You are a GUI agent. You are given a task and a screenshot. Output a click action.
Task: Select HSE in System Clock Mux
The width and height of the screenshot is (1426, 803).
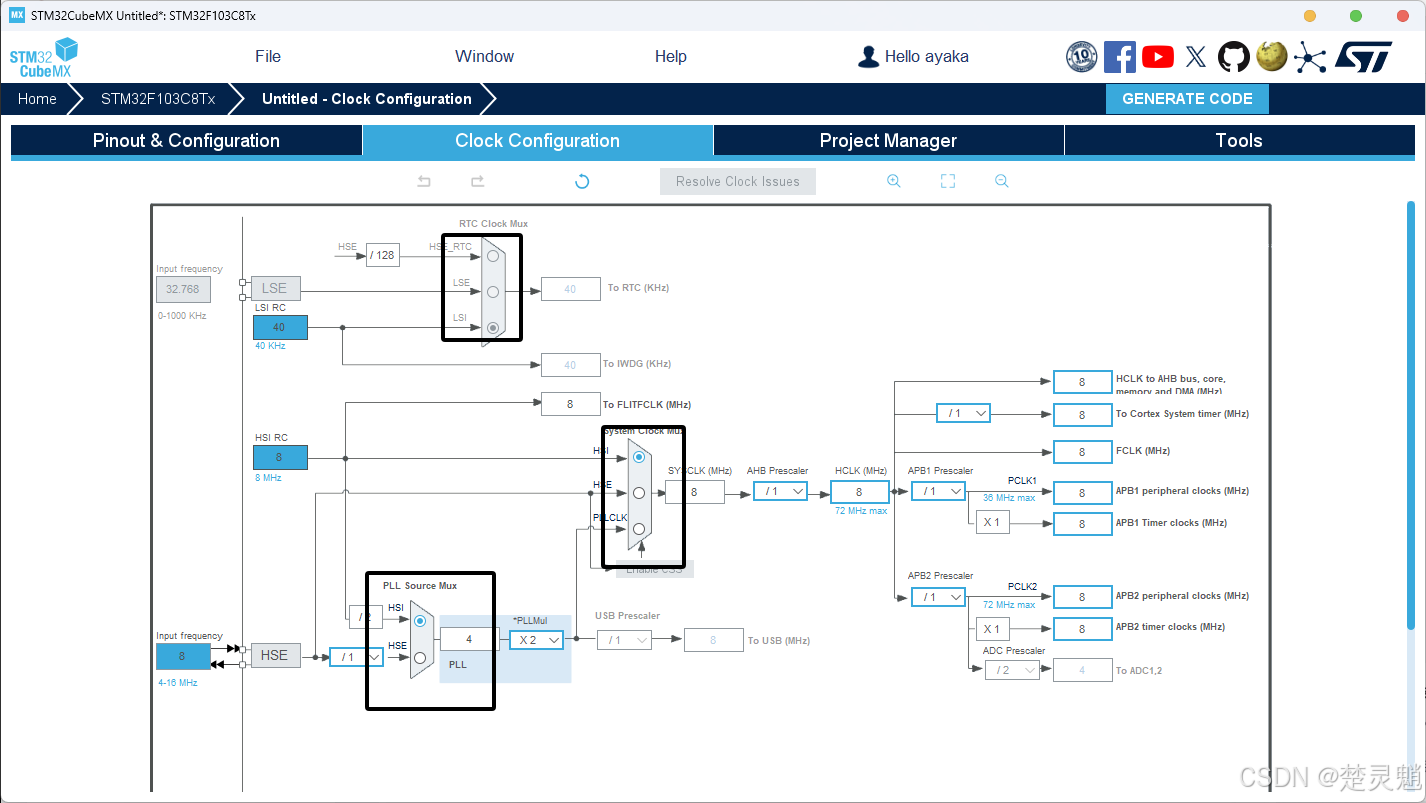coord(639,492)
